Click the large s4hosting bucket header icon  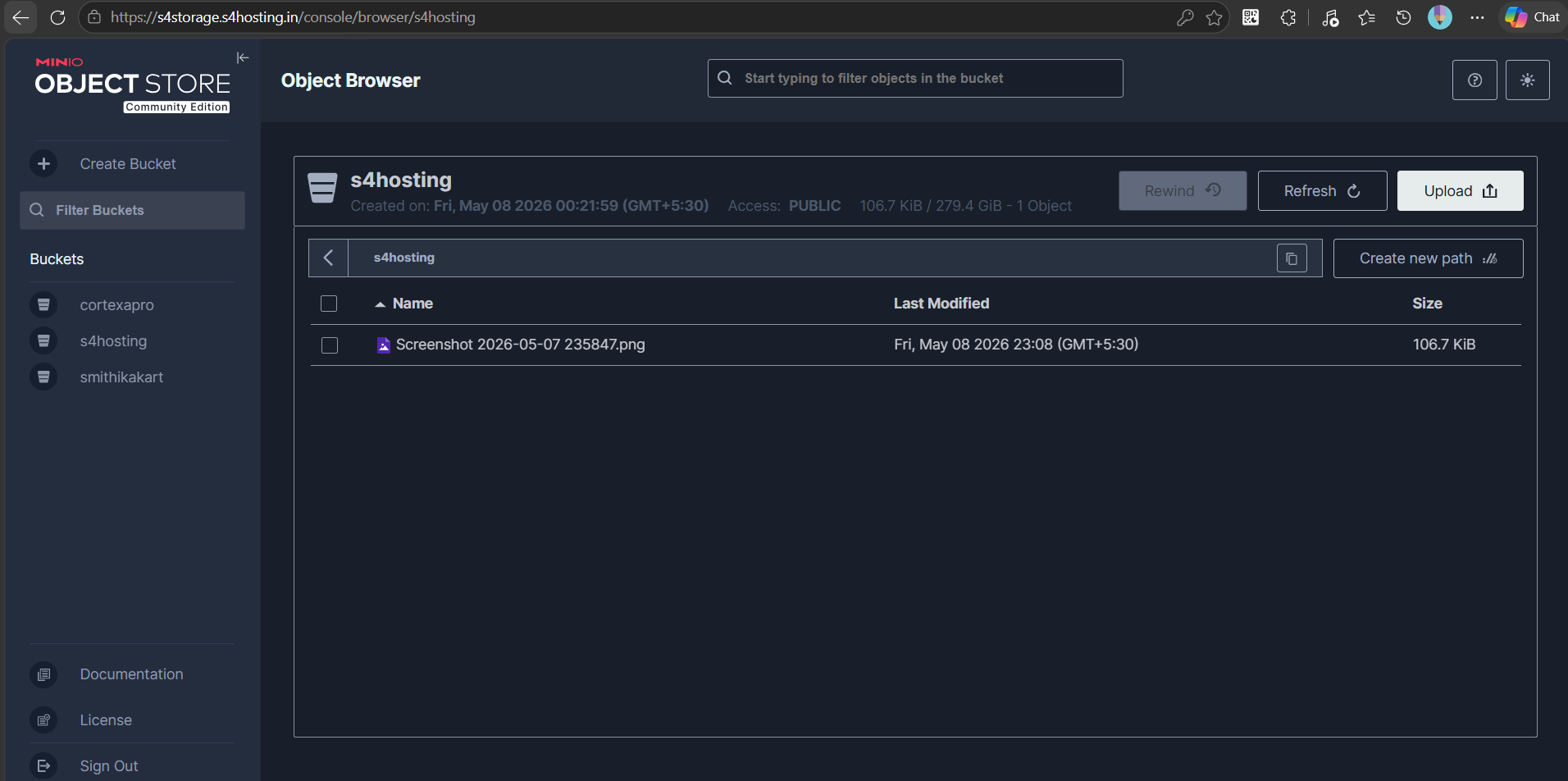pos(322,188)
